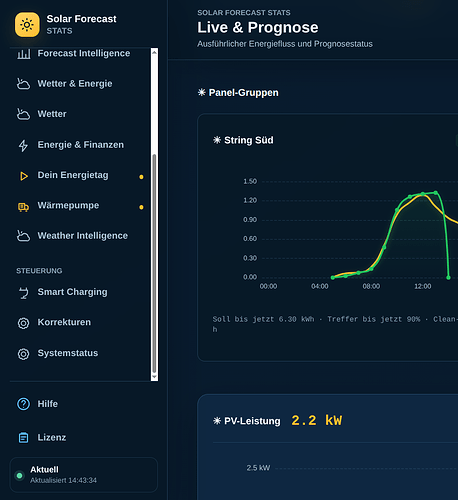Click the Korrekturen gear icon
The height and width of the screenshot is (500, 458).
[23, 323]
